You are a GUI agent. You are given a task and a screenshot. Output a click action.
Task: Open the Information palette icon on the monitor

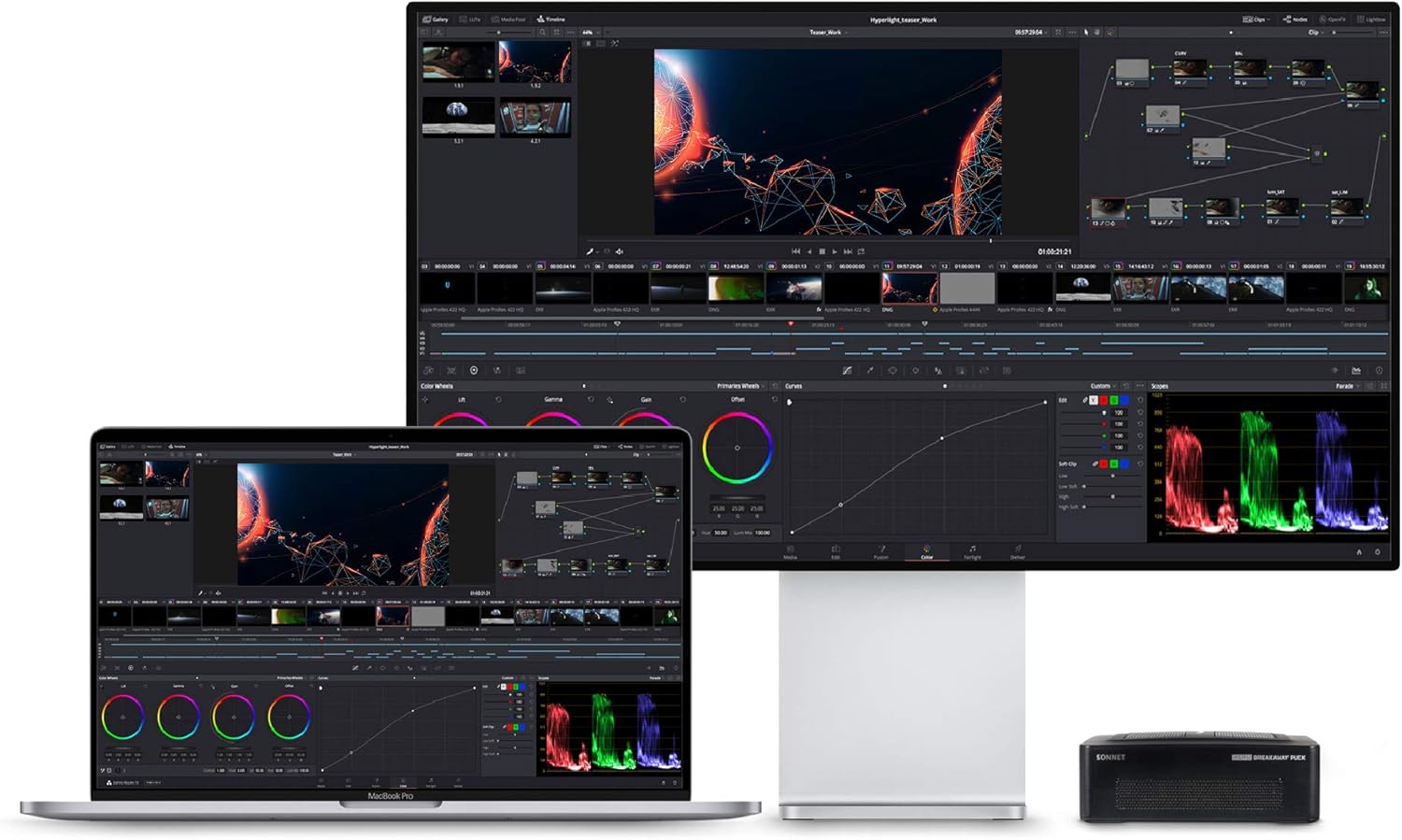click(x=1379, y=371)
